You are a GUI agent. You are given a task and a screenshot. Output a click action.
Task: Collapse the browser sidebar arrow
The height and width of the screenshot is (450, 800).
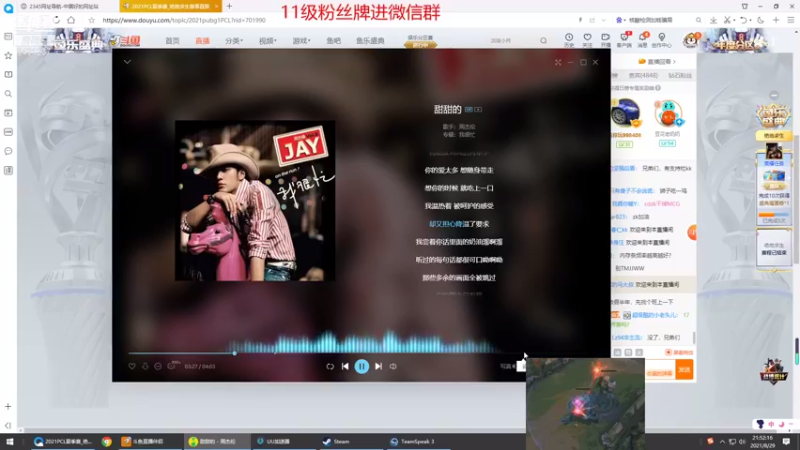click(x=8, y=425)
